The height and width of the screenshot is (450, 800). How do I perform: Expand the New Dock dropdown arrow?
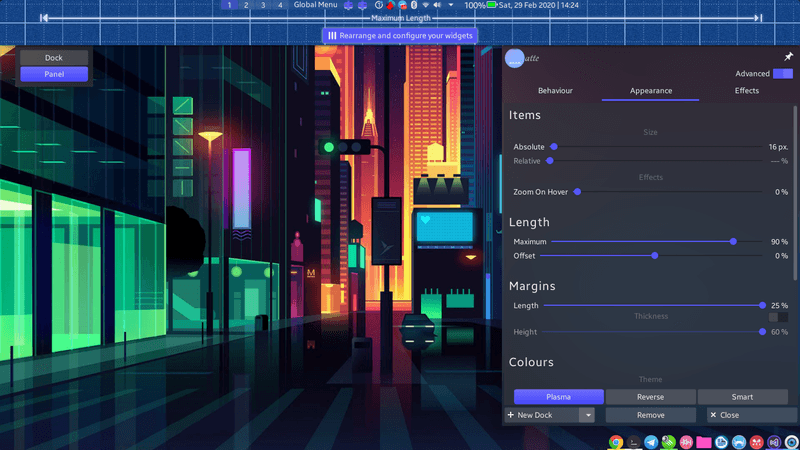click(587, 415)
